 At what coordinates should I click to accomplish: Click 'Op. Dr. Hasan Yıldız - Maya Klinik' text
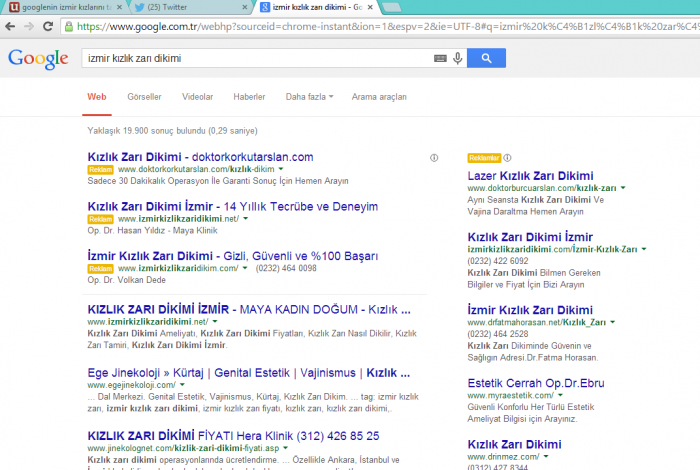pos(152,231)
